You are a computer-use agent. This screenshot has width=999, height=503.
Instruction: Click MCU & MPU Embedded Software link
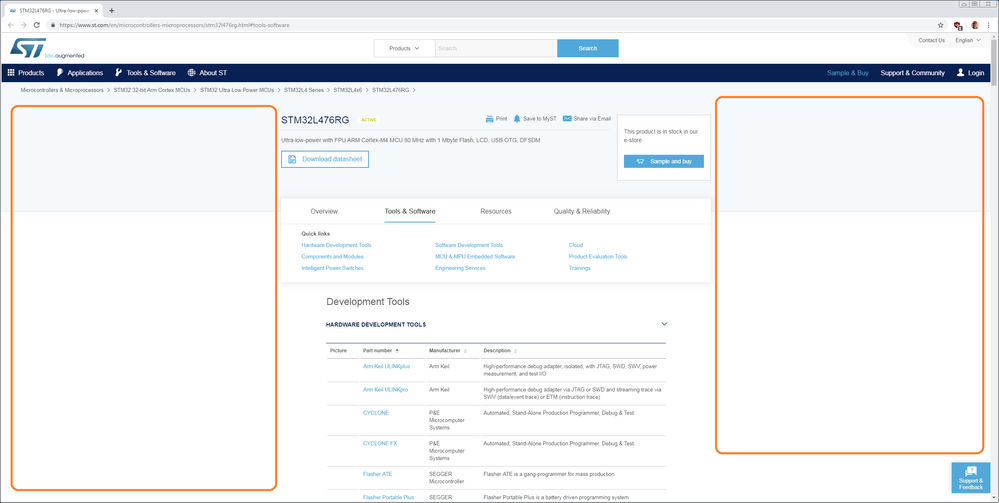(x=475, y=256)
